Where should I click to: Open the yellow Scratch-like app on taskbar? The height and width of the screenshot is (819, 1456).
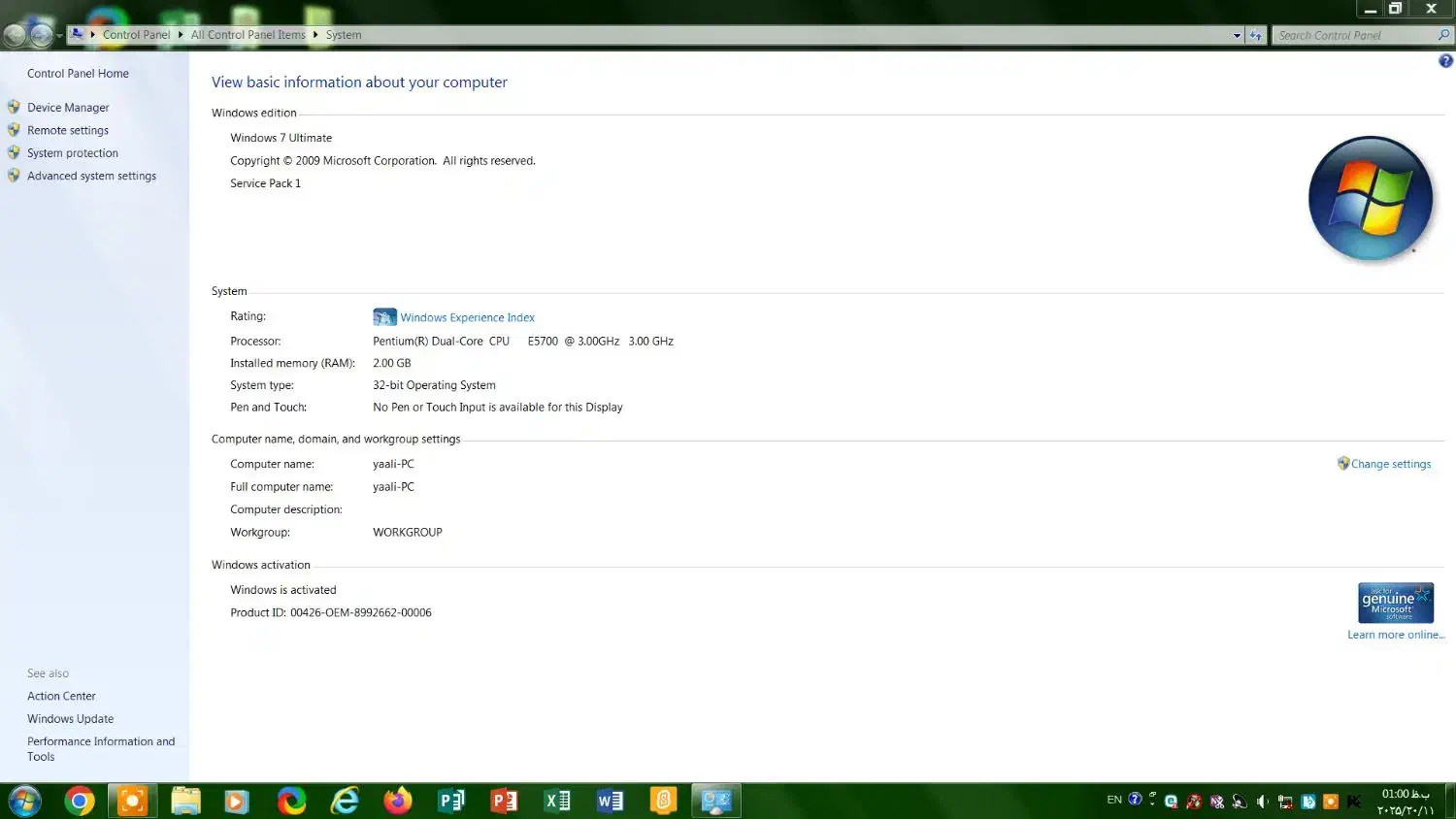(663, 801)
